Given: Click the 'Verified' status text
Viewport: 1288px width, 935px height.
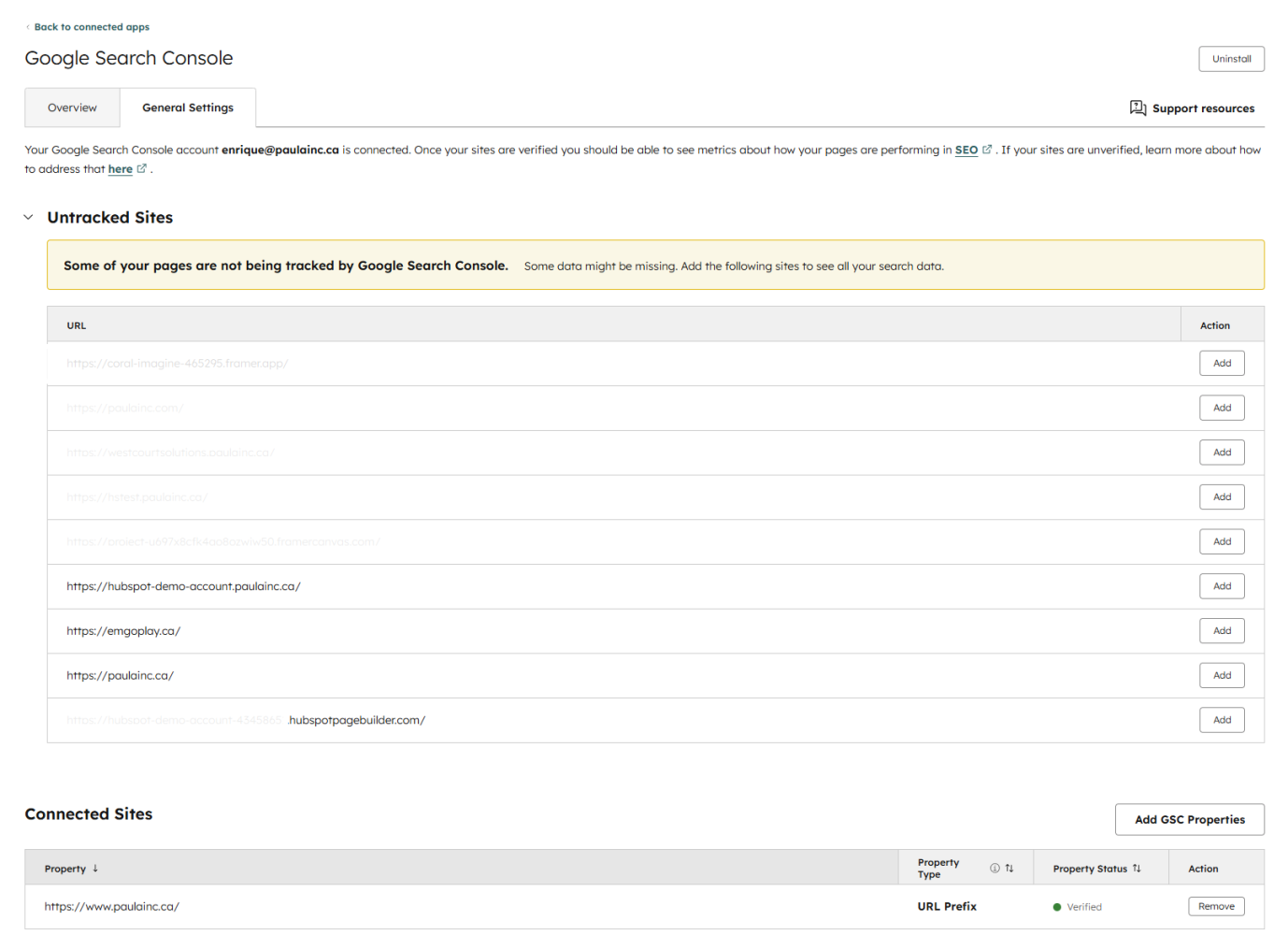Looking at the screenshot, I should point(1084,907).
